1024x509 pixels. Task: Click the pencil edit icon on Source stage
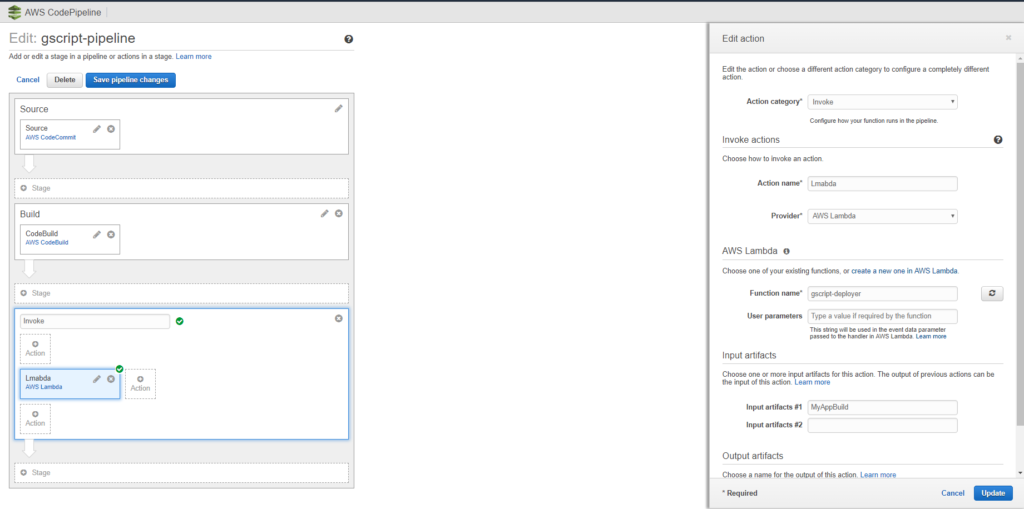[339, 108]
